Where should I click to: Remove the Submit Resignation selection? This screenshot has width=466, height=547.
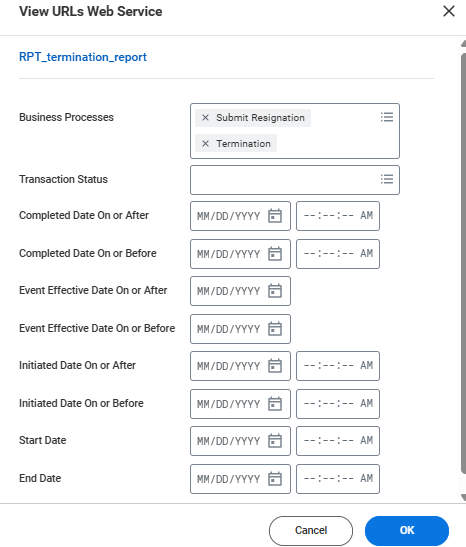[205, 118]
